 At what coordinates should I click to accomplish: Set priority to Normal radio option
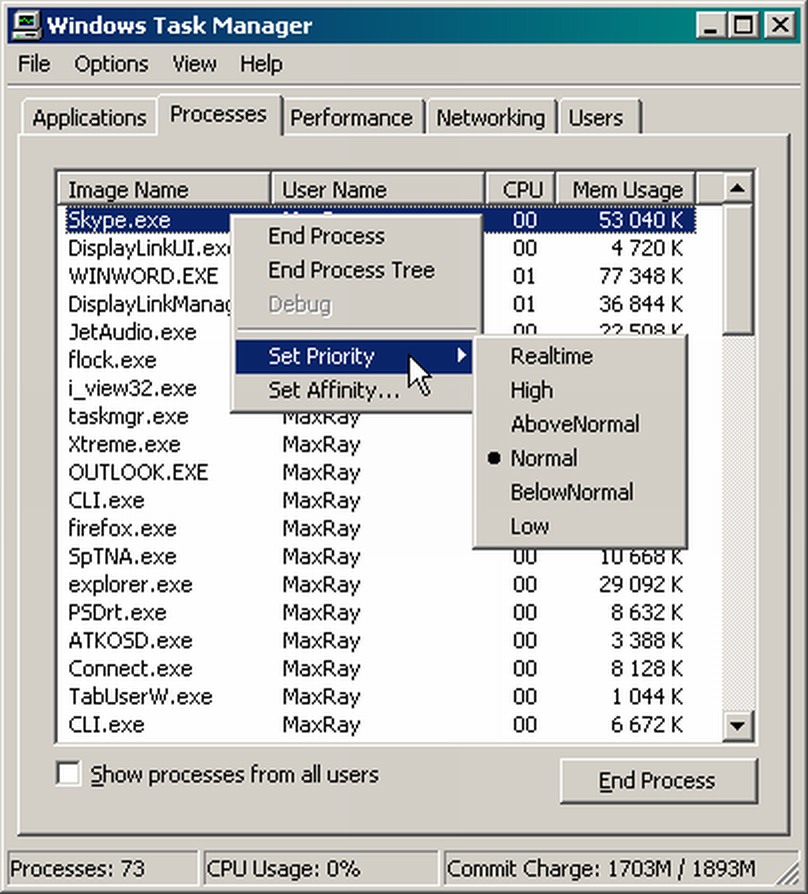[543, 458]
